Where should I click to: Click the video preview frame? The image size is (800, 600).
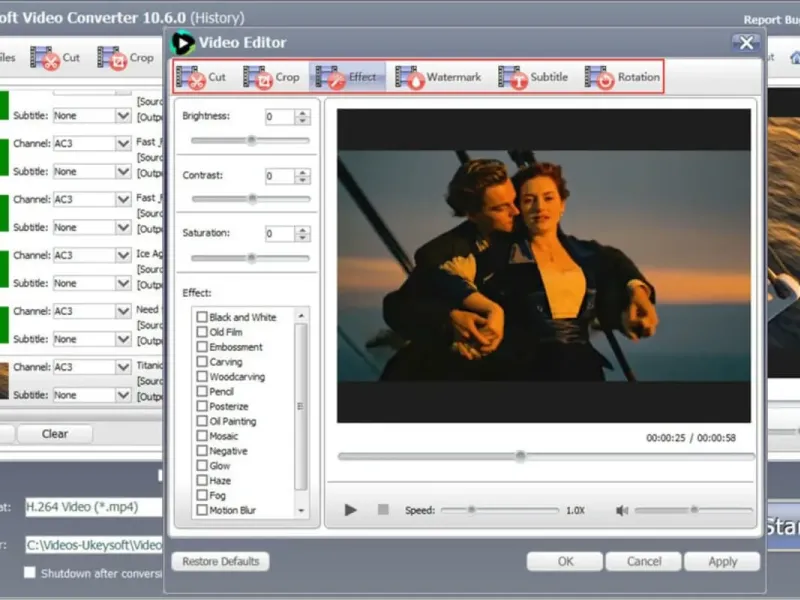click(x=543, y=265)
